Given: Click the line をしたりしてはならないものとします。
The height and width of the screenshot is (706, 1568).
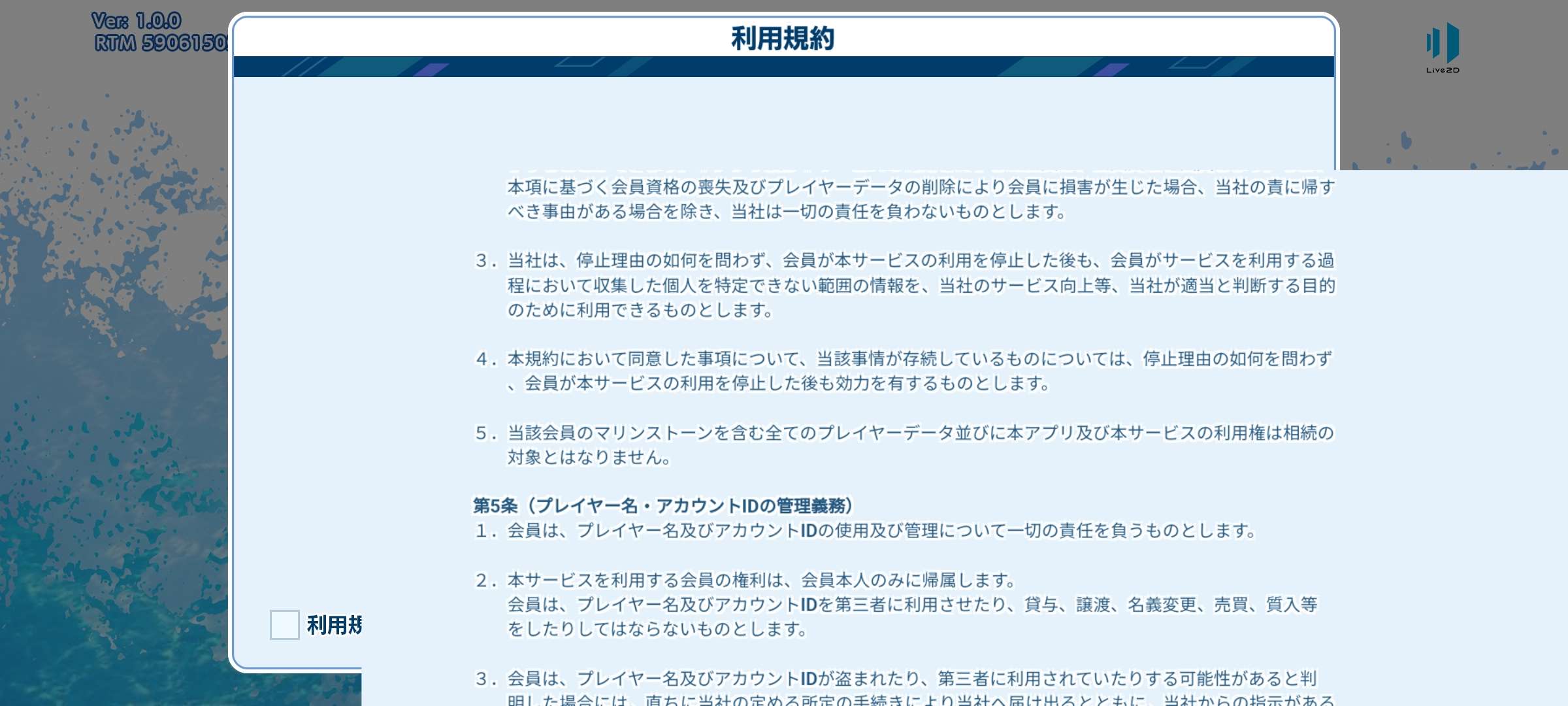Looking at the screenshot, I should click(x=657, y=629).
